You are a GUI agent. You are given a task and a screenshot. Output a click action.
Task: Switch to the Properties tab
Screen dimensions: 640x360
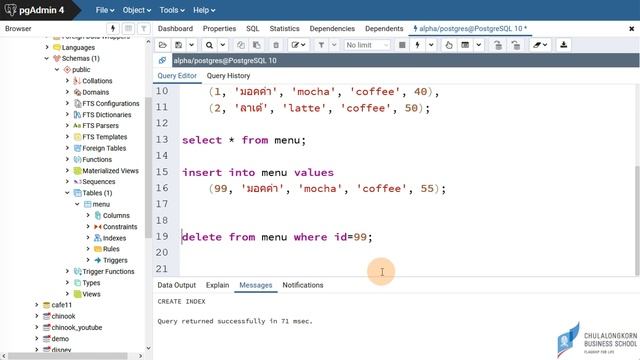[219, 29]
